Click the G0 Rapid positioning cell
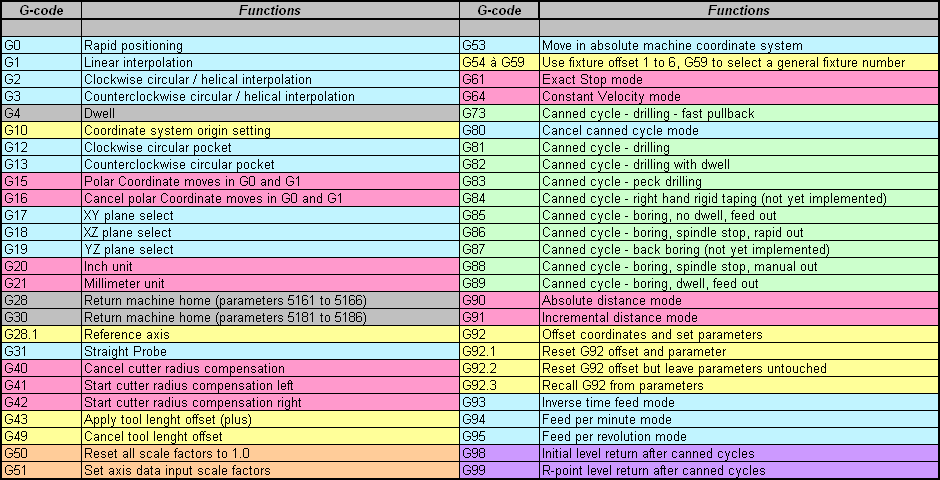This screenshot has height=480, width=940. 270,46
